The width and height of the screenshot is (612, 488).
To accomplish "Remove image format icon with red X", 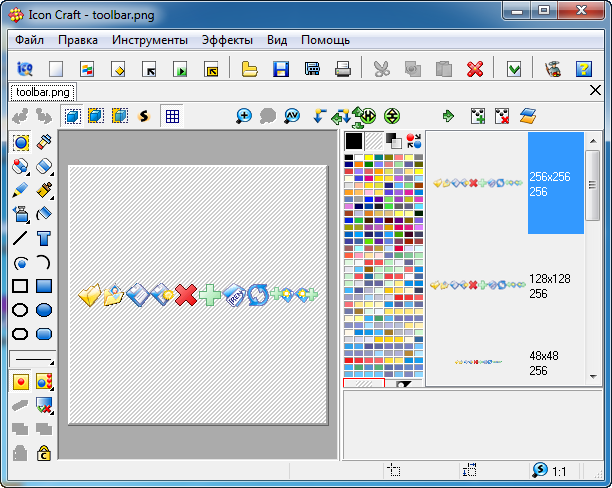I will coord(502,116).
